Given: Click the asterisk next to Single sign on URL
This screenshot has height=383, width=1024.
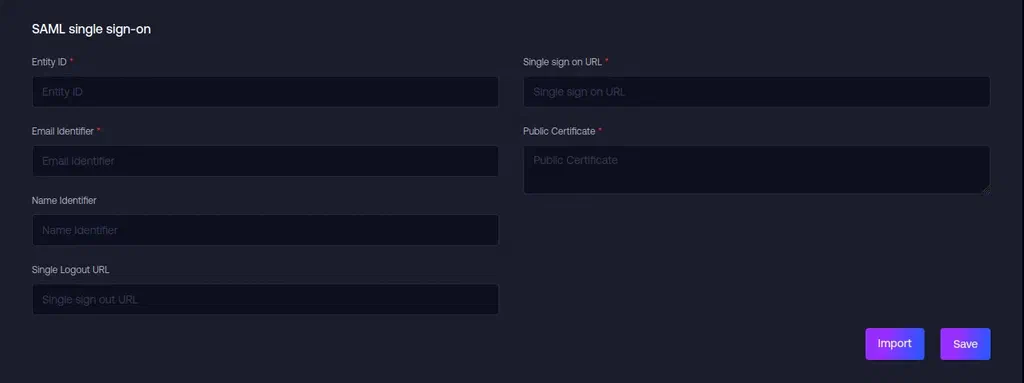Looking at the screenshot, I should (x=607, y=60).
